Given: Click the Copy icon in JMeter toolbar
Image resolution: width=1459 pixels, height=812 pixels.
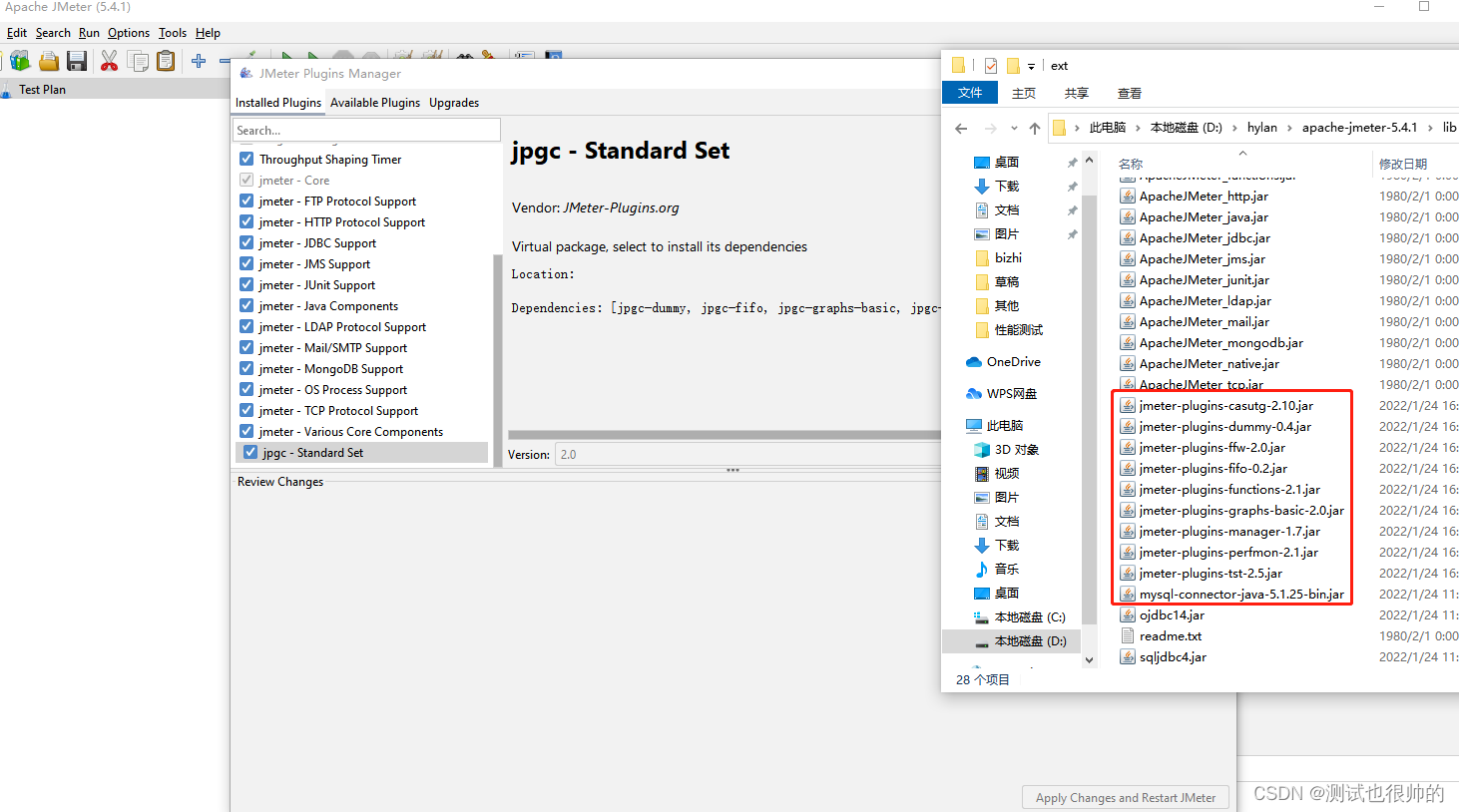Looking at the screenshot, I should pyautogui.click(x=138, y=61).
